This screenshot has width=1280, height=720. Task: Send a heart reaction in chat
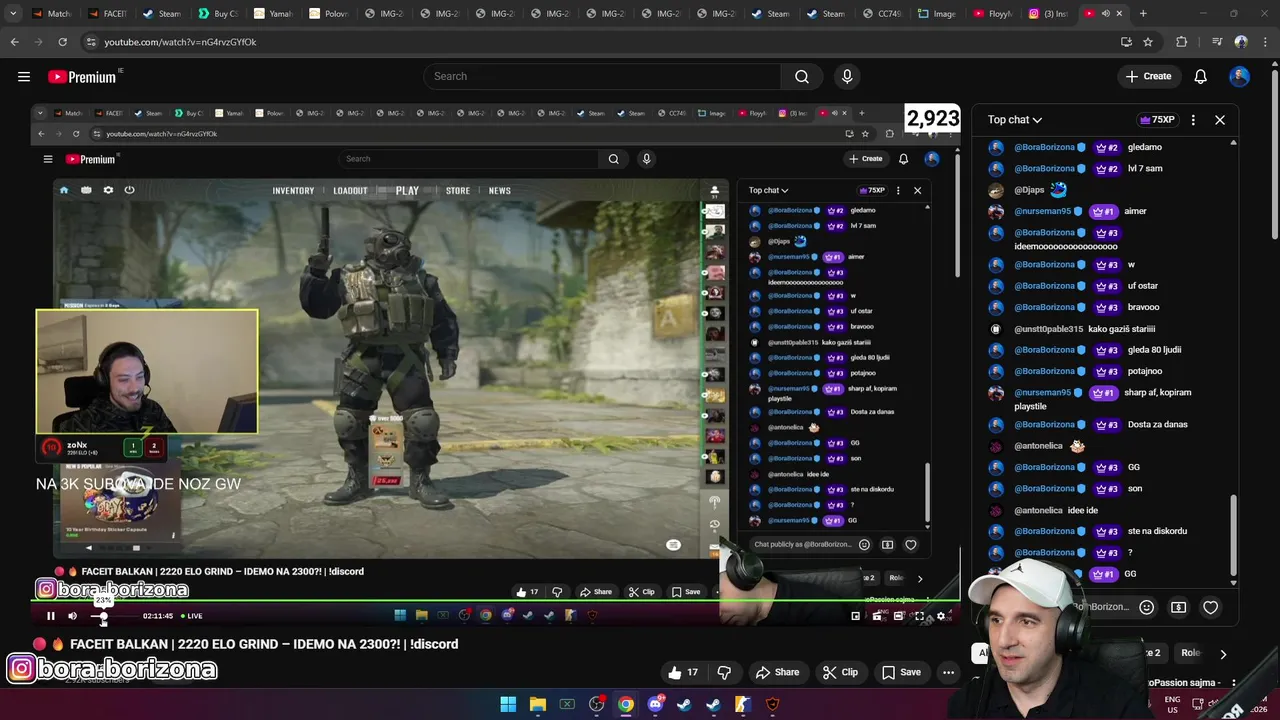pyautogui.click(x=1210, y=607)
